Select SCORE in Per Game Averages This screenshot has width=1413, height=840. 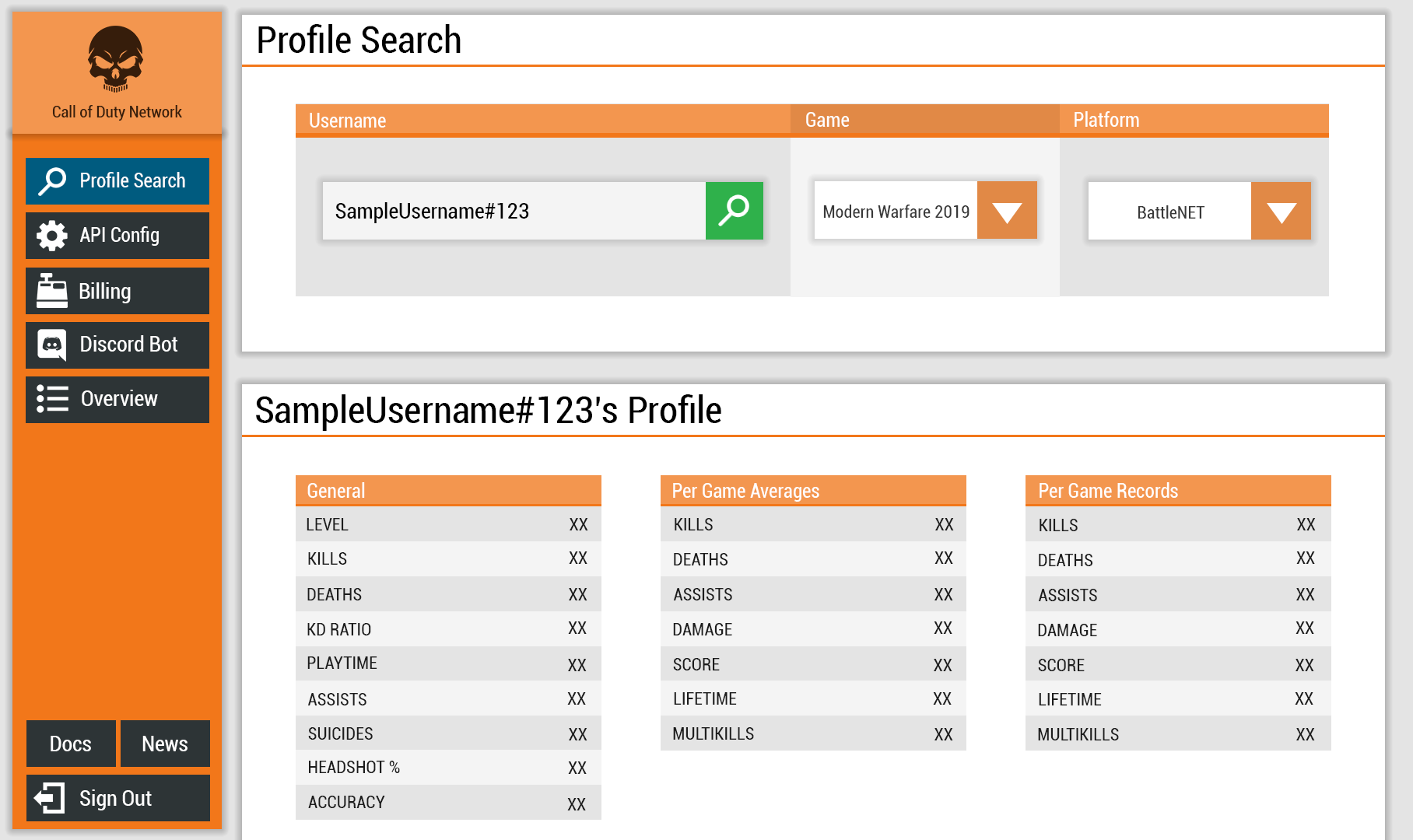click(813, 663)
